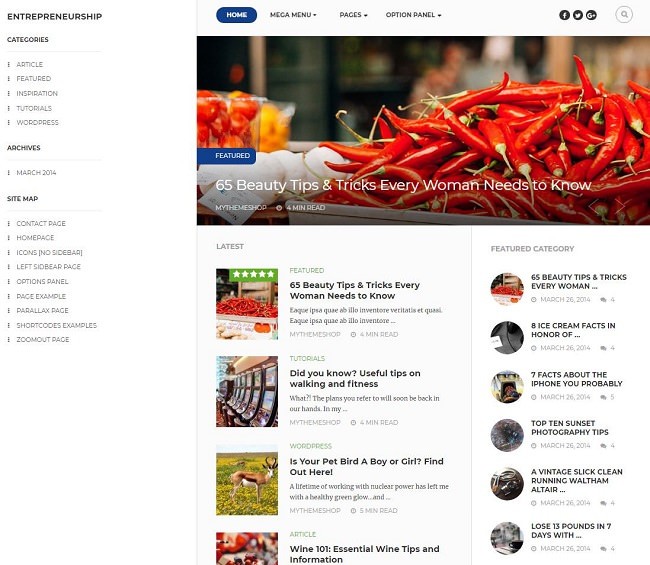Open the Inspiration category
The height and width of the screenshot is (565, 650).
[37, 93]
